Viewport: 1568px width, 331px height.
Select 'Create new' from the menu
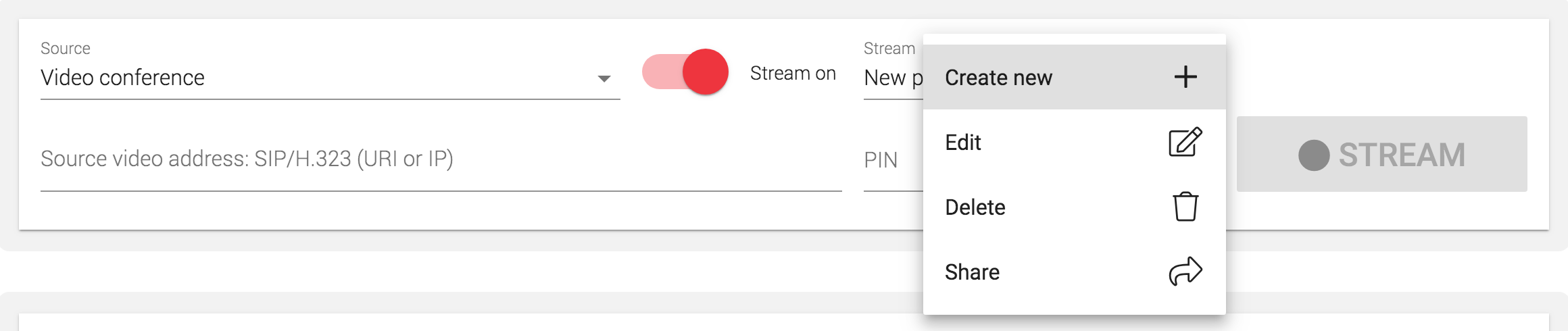click(x=999, y=78)
